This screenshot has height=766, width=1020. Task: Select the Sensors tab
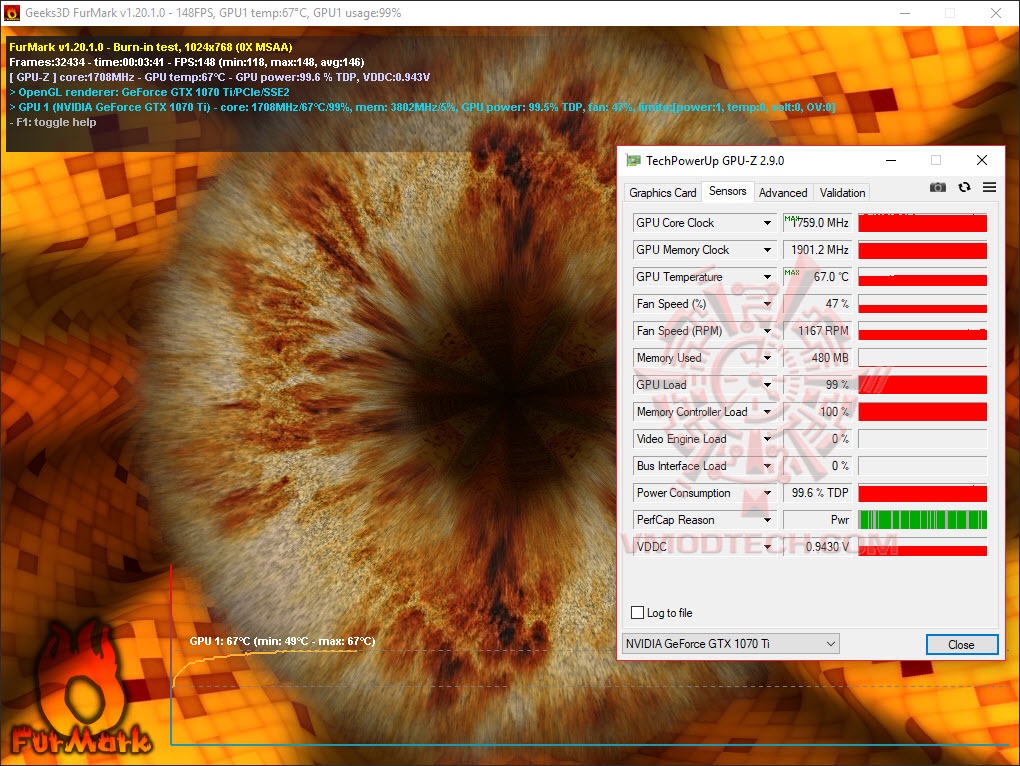pyautogui.click(x=727, y=191)
